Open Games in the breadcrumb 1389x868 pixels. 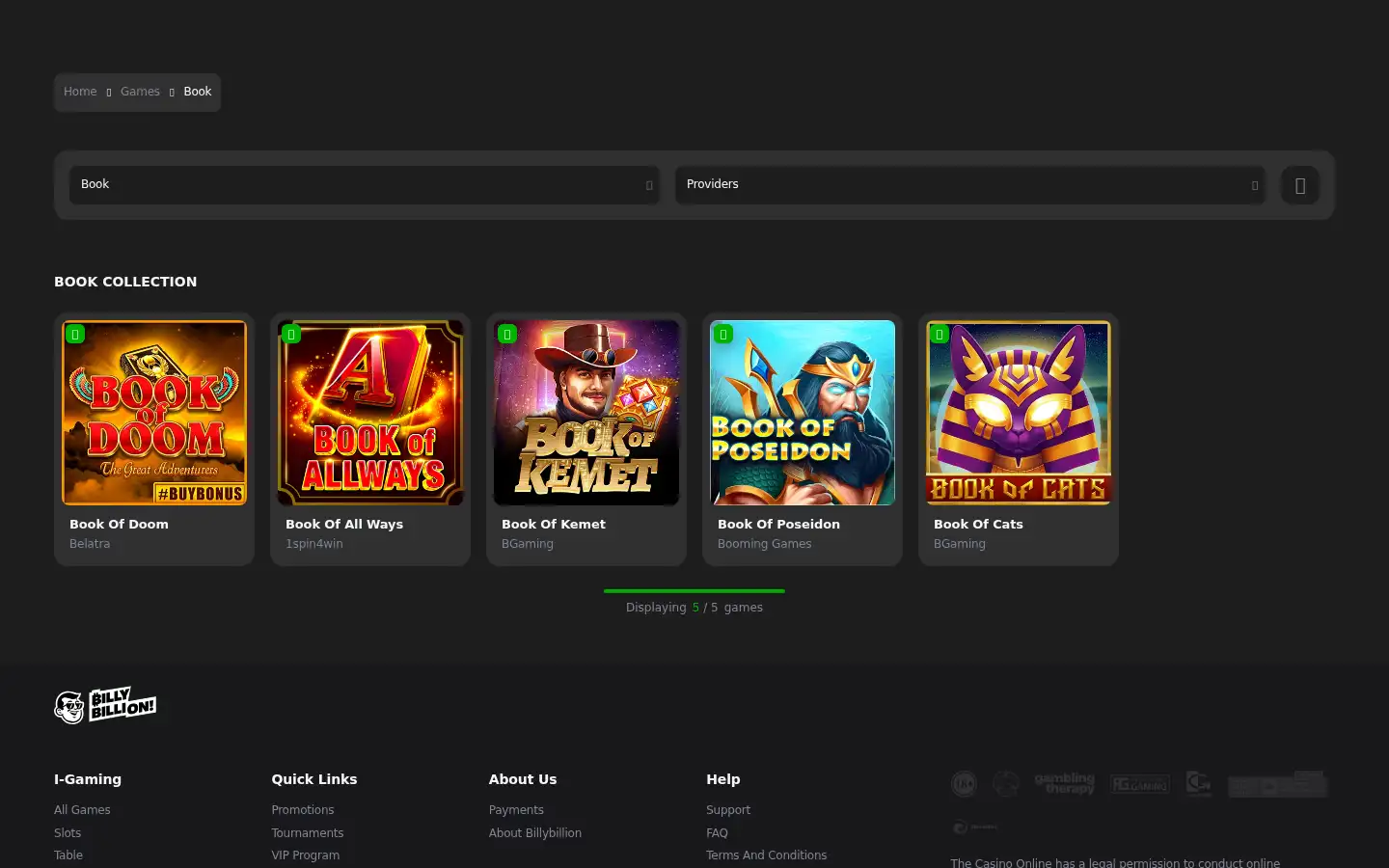point(140,92)
